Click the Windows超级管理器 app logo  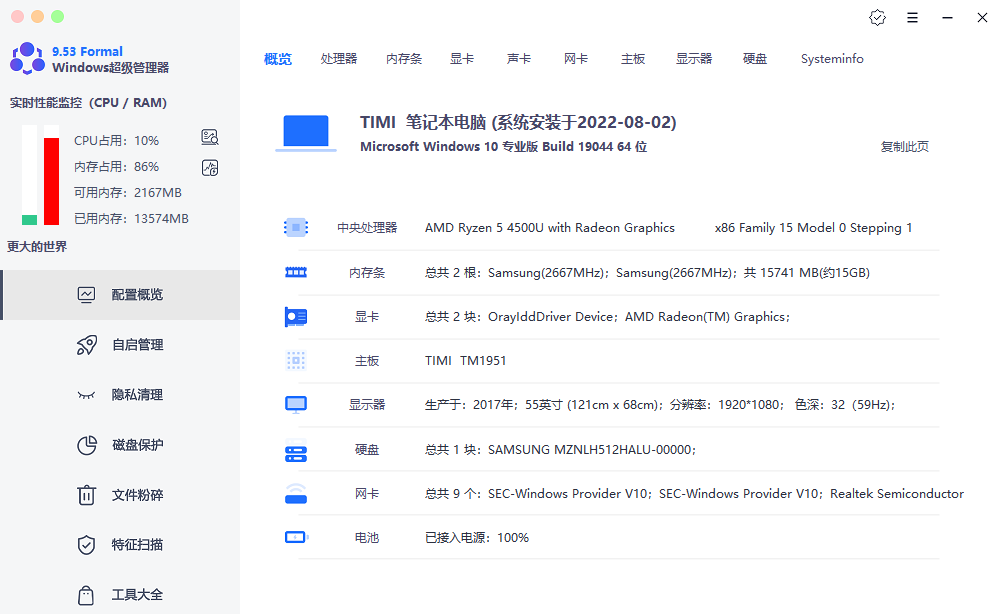pos(27,59)
